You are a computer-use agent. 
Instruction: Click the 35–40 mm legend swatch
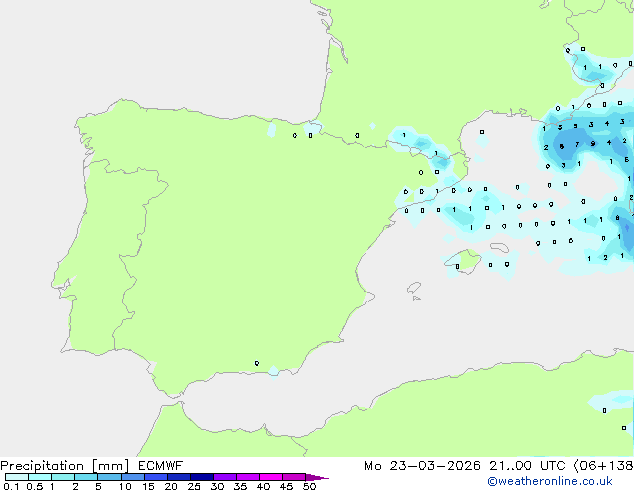248,477
